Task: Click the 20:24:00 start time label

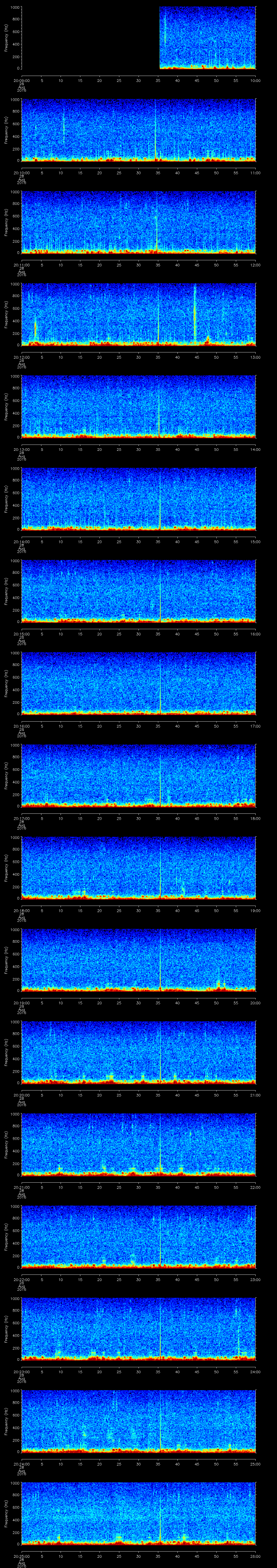Action: coord(21,1464)
